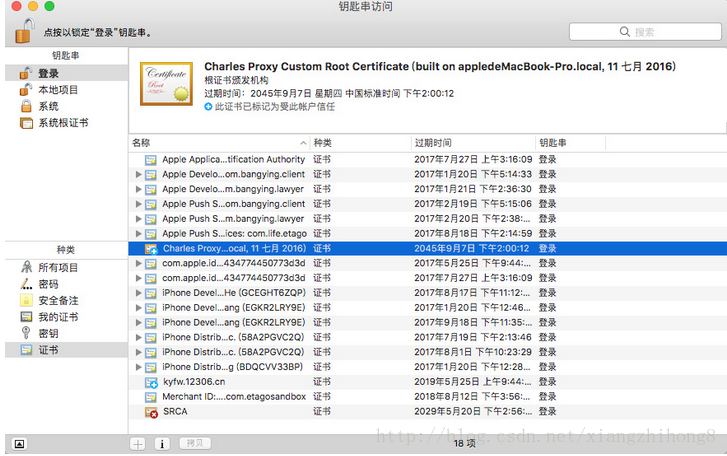
Task: Select iPhone Distrib...c. row expiring 2017年8月1日
Action: coord(427,352)
